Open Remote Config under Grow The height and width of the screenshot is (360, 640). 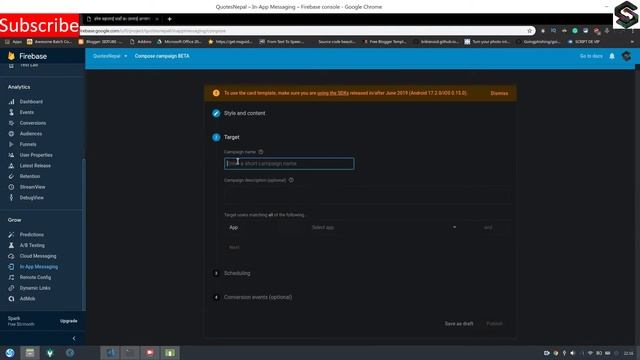35,277
